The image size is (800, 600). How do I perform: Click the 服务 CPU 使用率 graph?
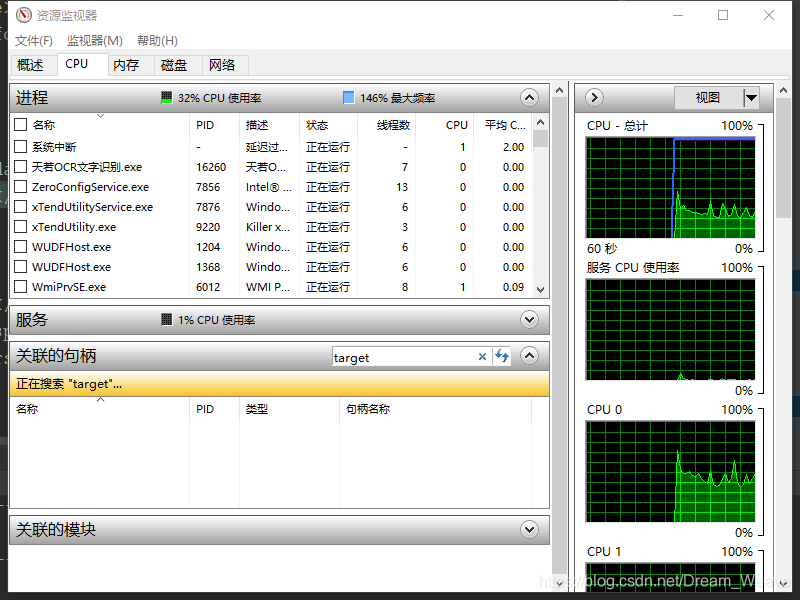[671, 330]
